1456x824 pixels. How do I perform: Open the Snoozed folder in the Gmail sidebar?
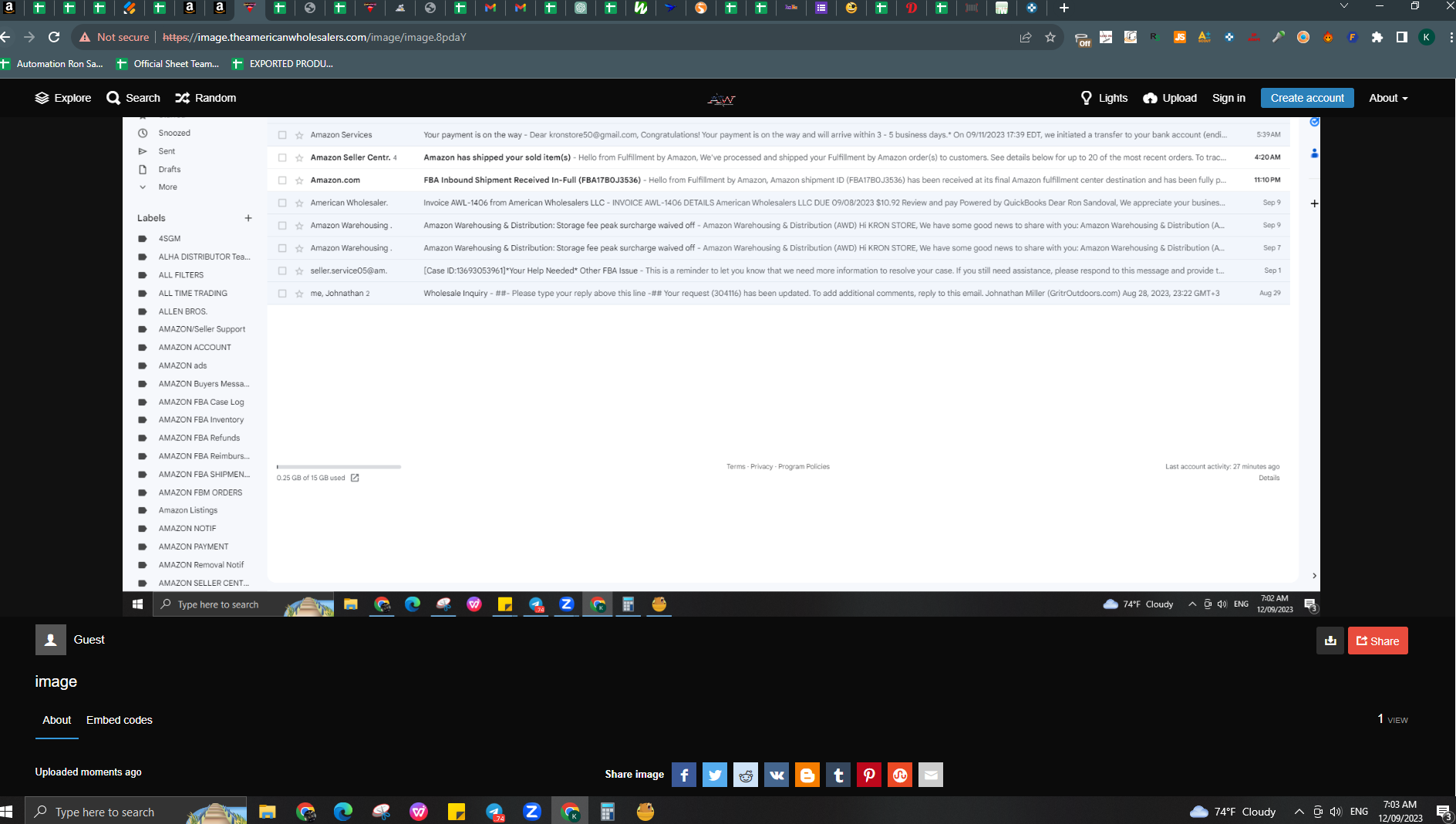pyautogui.click(x=174, y=133)
